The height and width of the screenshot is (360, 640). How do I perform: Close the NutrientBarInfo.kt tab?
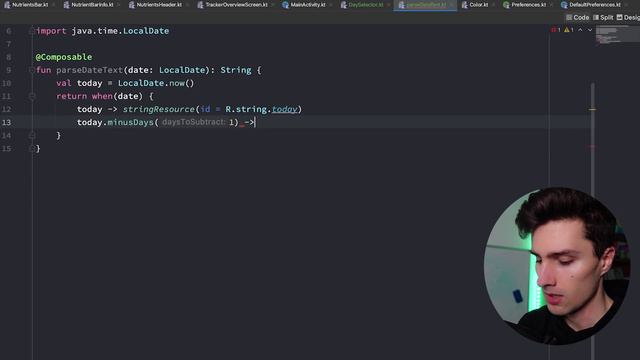click(x=119, y=5)
